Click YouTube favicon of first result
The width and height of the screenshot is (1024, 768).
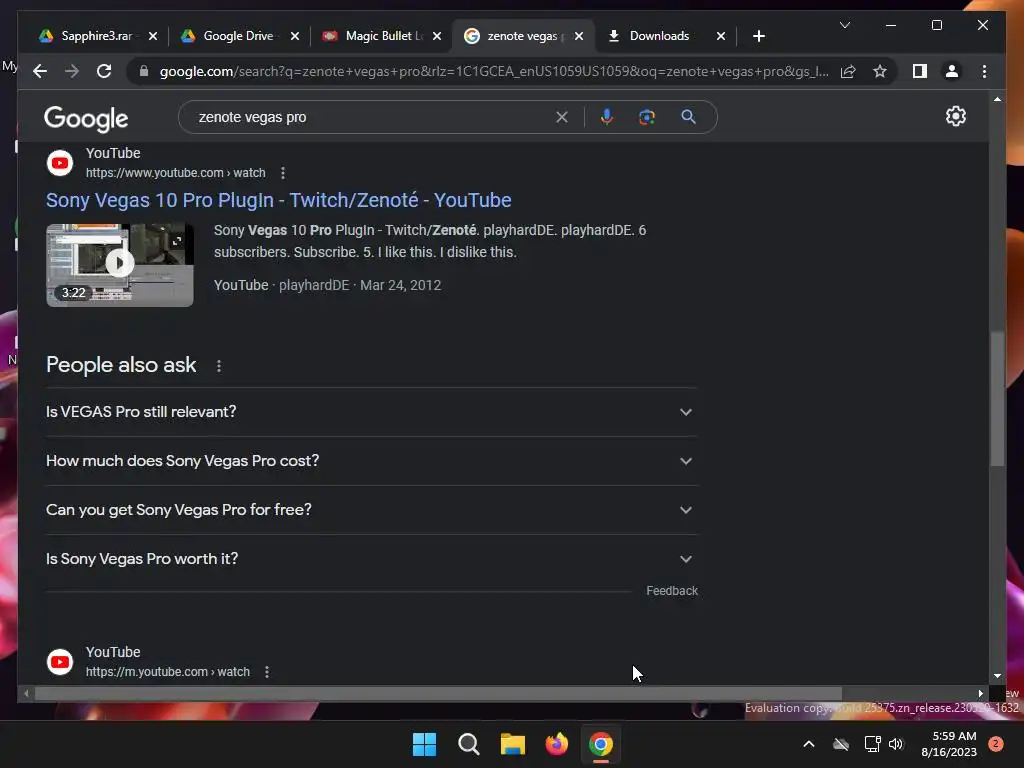tap(60, 163)
